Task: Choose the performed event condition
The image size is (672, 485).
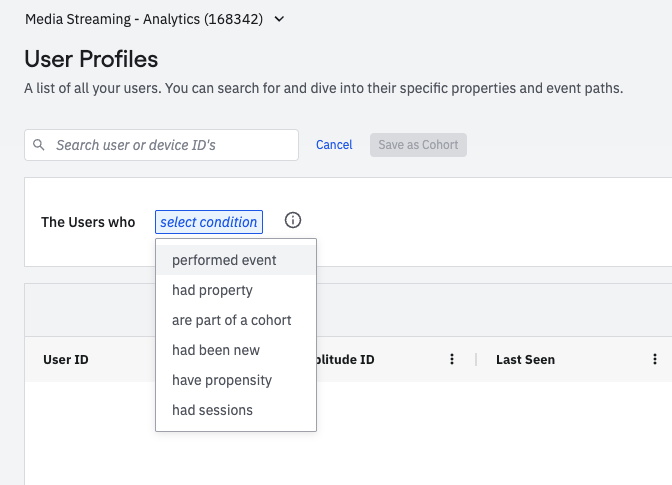Action: point(224,260)
